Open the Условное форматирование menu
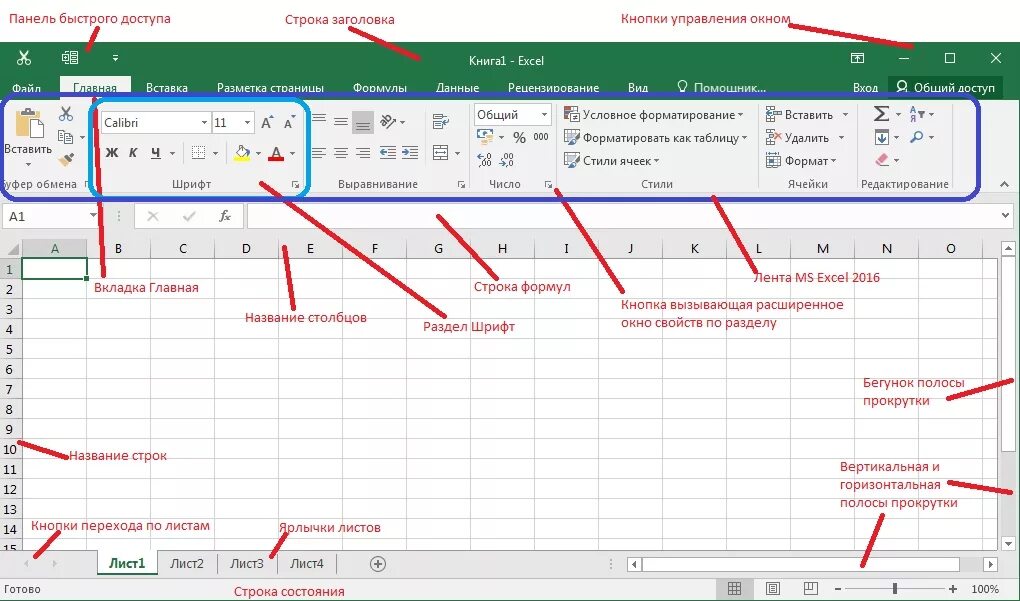Screen dimensions: 1020x601 coord(654,115)
